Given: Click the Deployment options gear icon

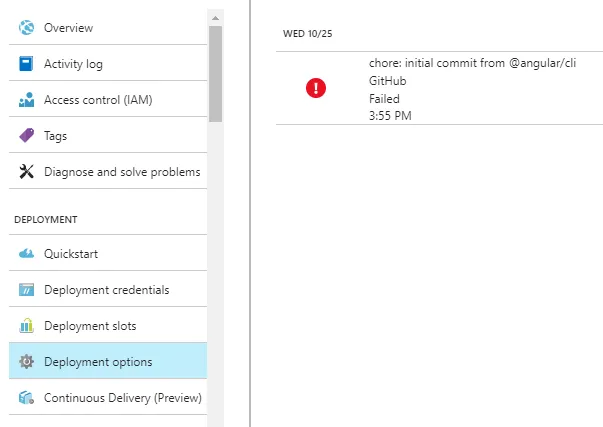Looking at the screenshot, I should pyautogui.click(x=26, y=362).
